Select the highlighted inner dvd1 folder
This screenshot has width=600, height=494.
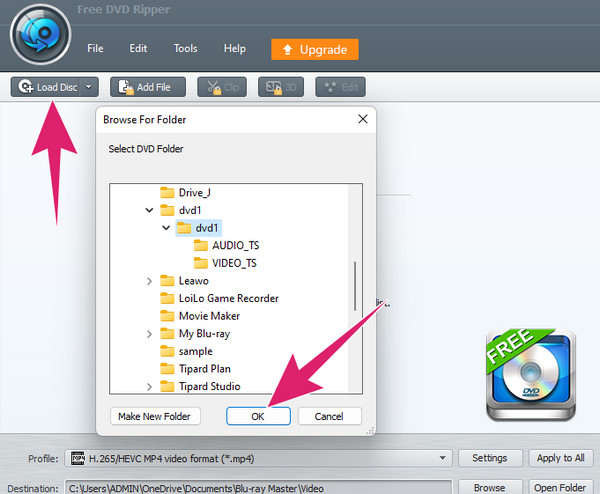point(199,228)
